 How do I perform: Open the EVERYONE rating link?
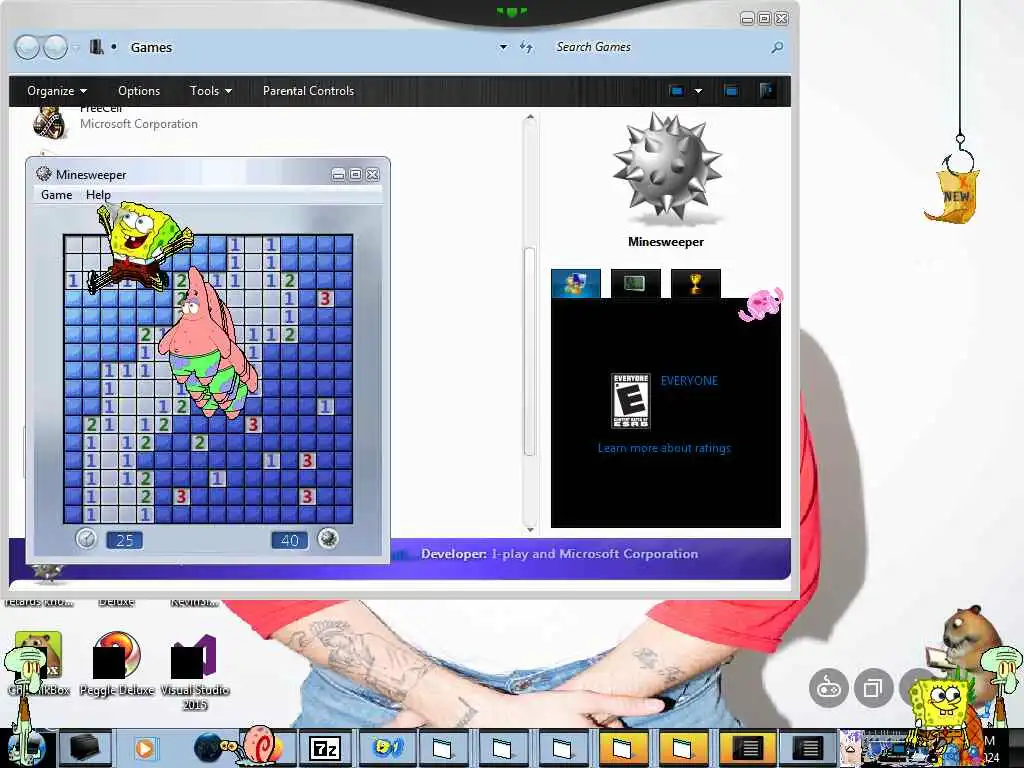pyautogui.click(x=689, y=381)
